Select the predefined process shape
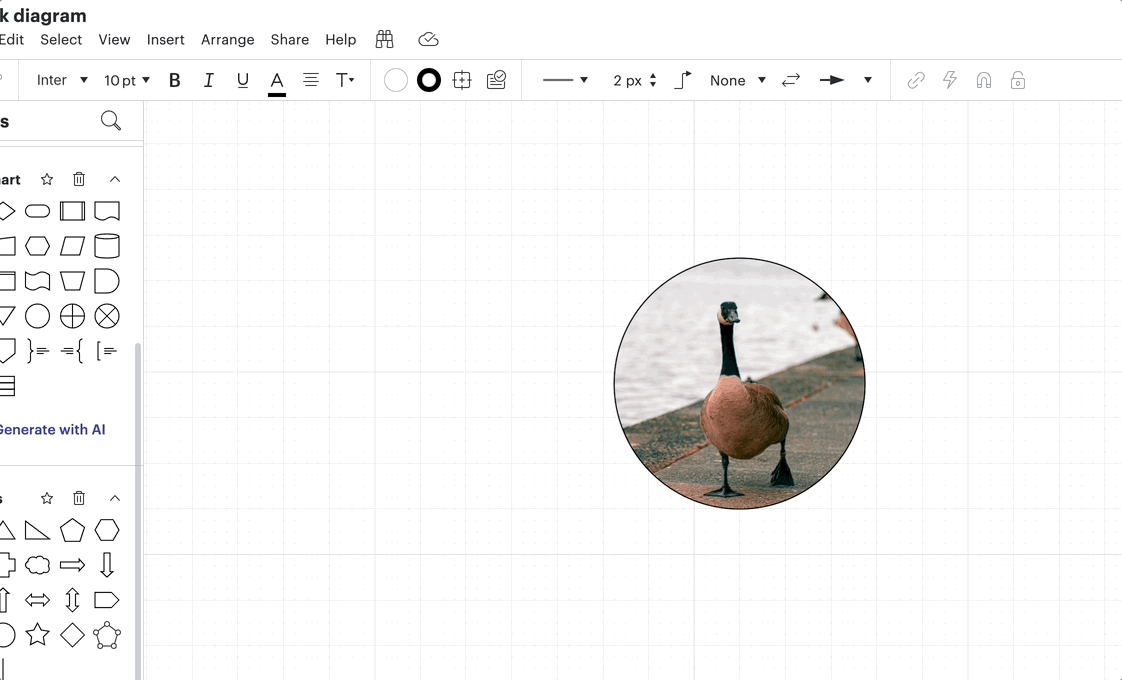This screenshot has height=680, width=1122. (x=72, y=211)
